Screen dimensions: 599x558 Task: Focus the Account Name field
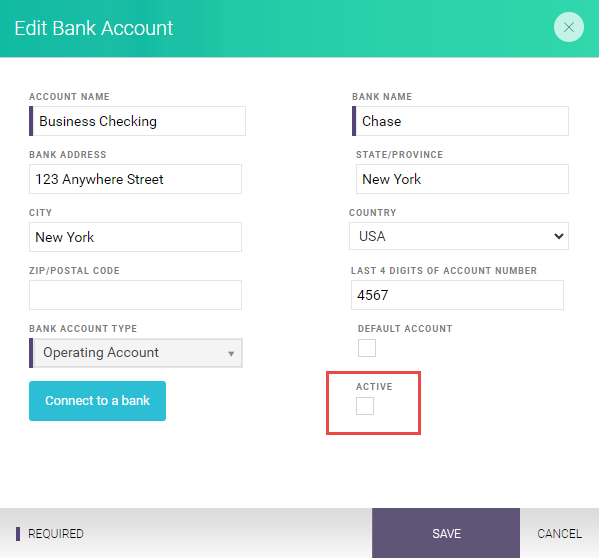[137, 121]
